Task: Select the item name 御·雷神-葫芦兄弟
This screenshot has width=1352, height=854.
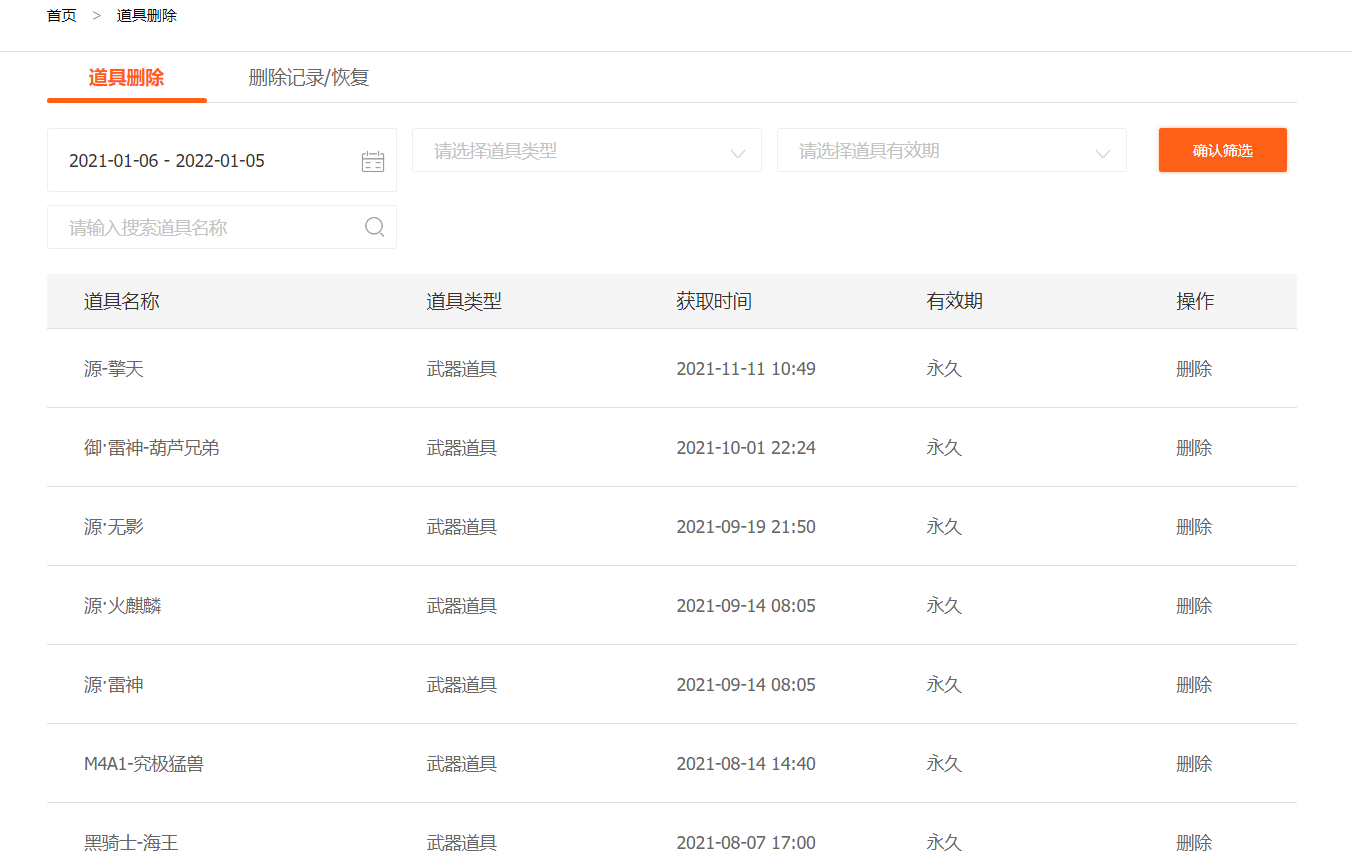Action: tap(152, 448)
